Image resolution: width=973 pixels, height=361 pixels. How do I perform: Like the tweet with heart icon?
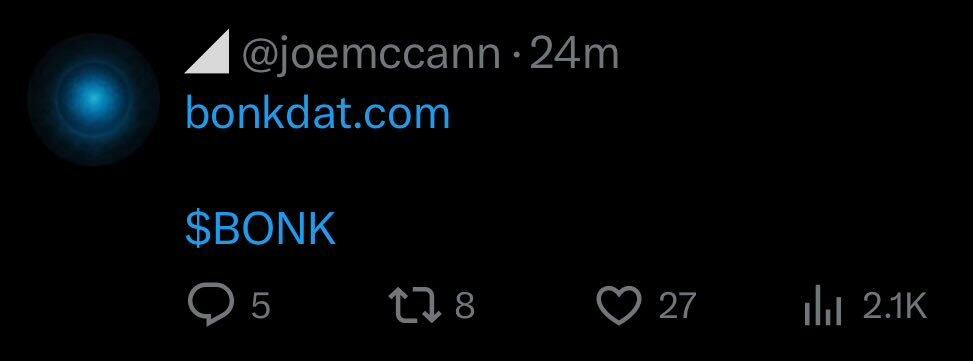619,306
